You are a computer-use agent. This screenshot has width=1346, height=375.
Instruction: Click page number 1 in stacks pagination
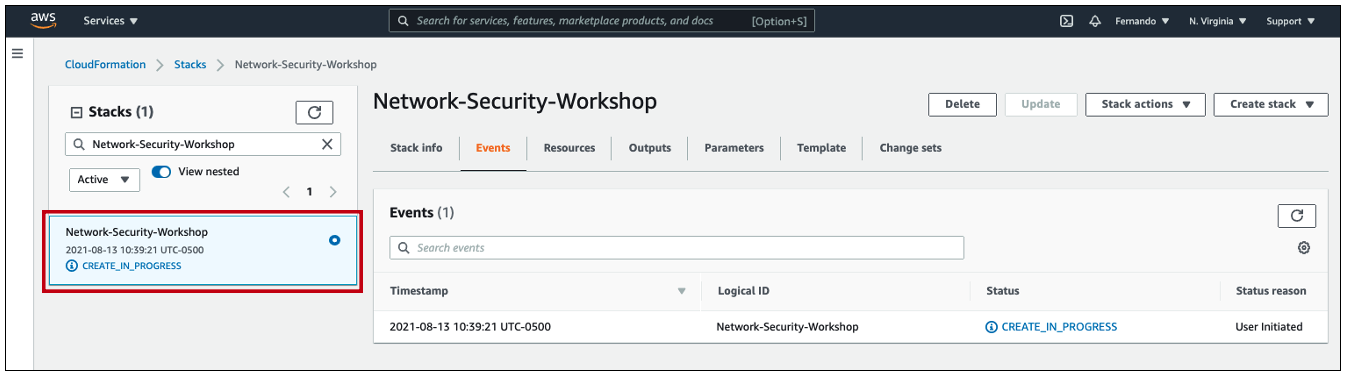tap(310, 192)
